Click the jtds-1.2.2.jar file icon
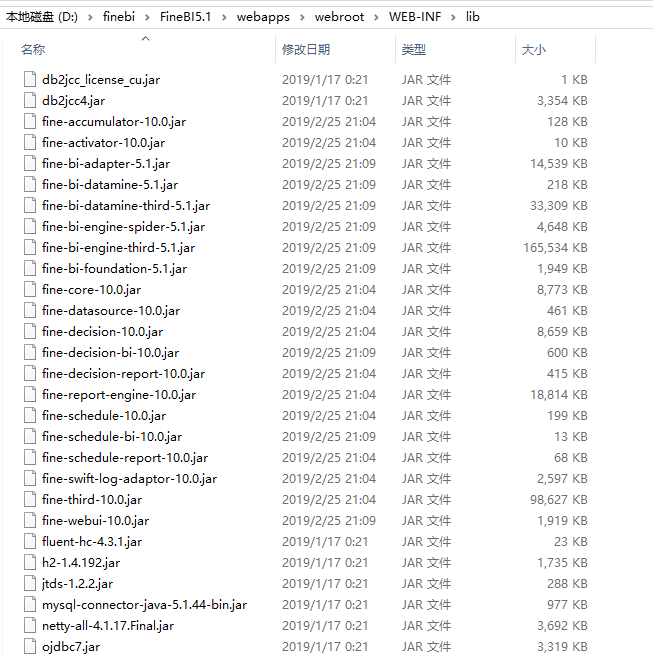Screen dimensions: 653x656 click(x=30, y=583)
